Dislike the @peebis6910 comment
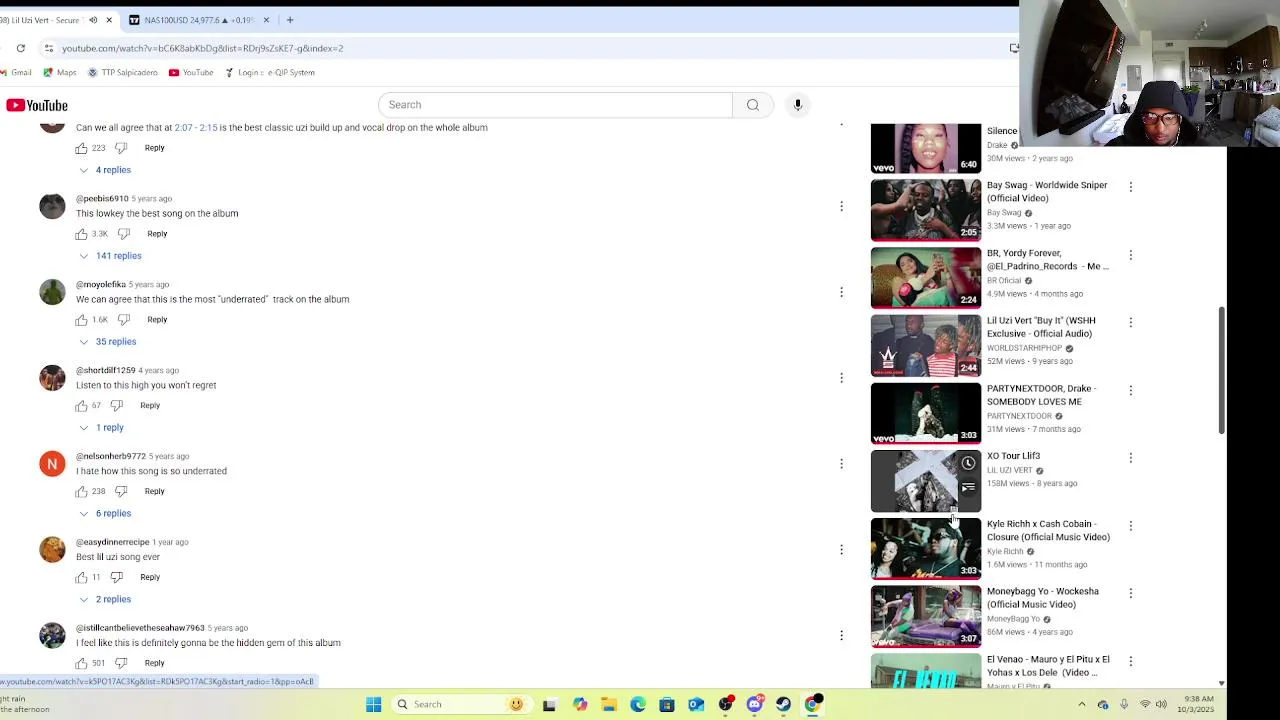 [x=124, y=234]
